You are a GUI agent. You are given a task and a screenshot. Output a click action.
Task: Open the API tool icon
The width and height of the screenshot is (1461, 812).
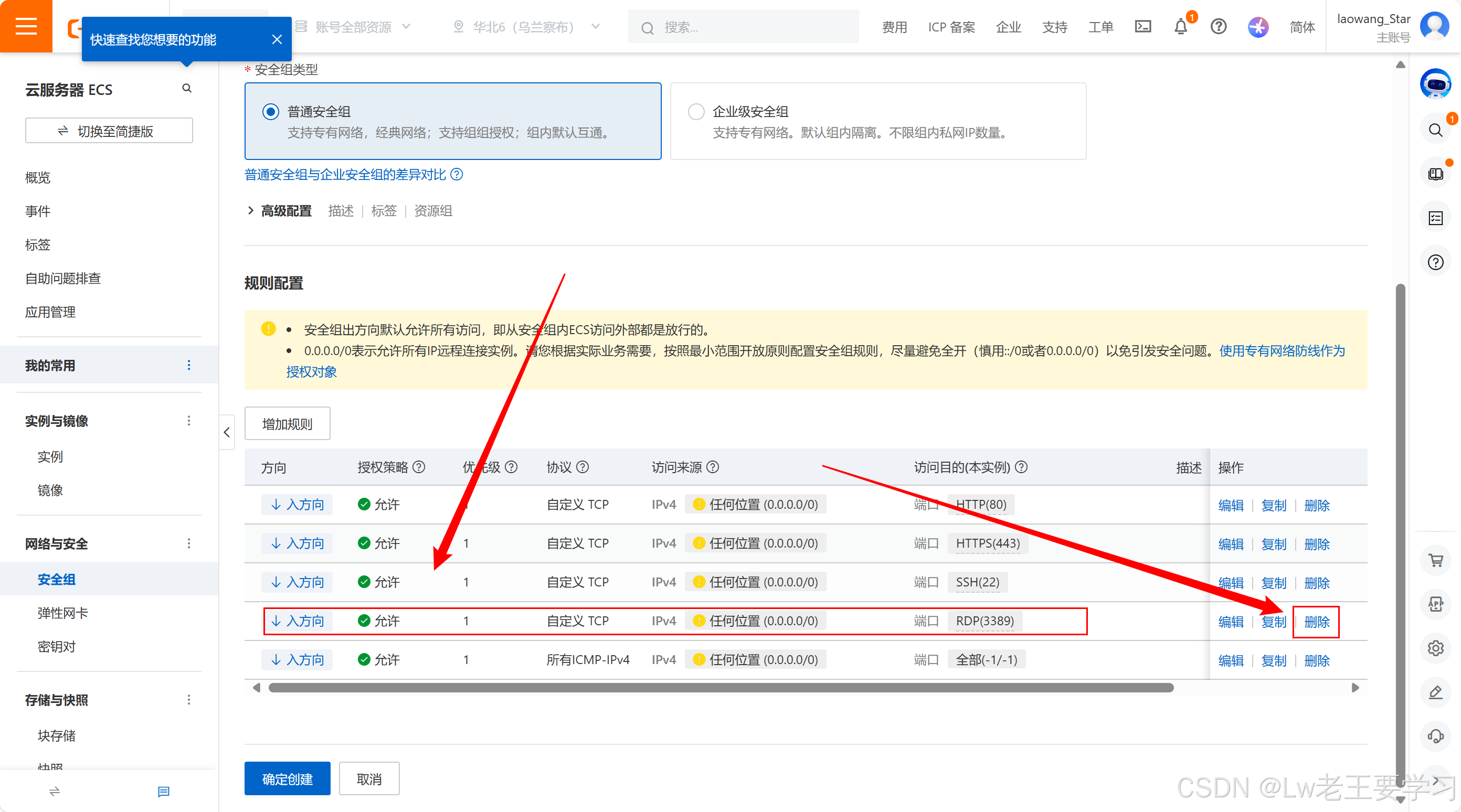coord(1435,604)
